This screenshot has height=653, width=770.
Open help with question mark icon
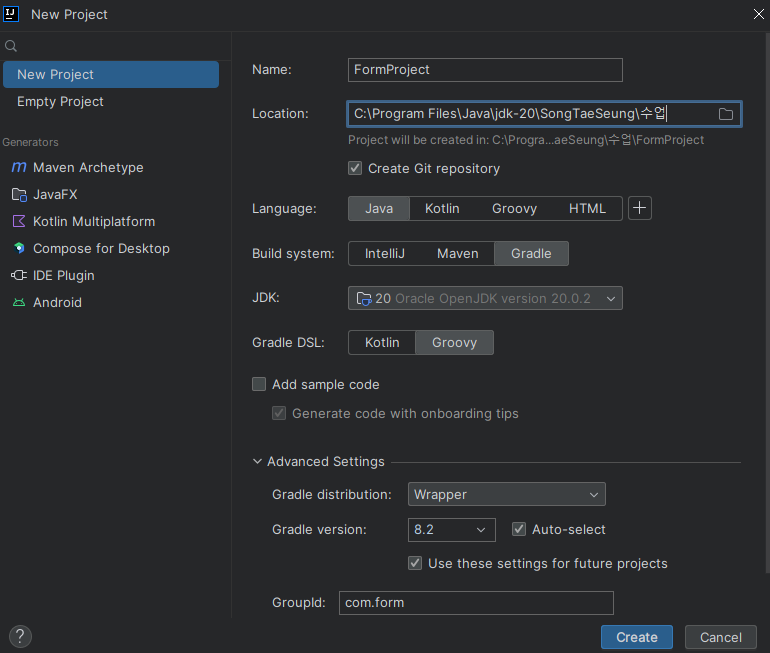tap(20, 637)
